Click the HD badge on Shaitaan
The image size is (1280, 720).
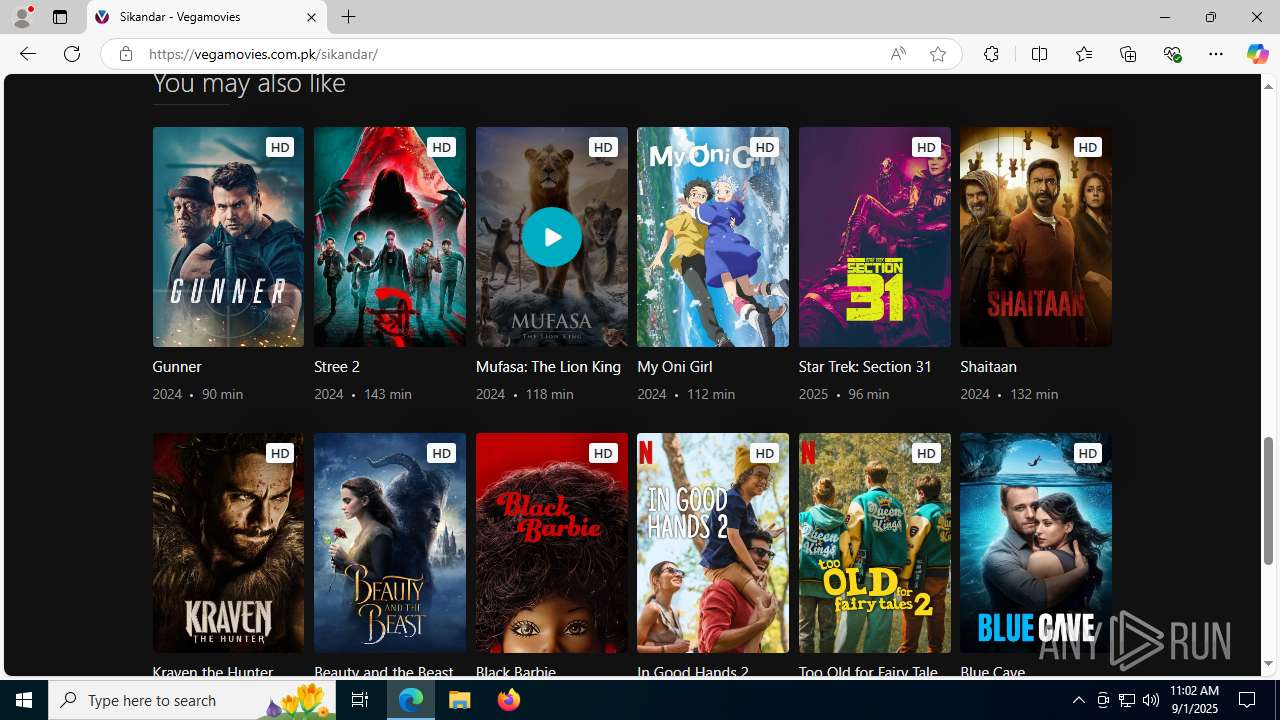pyautogui.click(x=1088, y=147)
